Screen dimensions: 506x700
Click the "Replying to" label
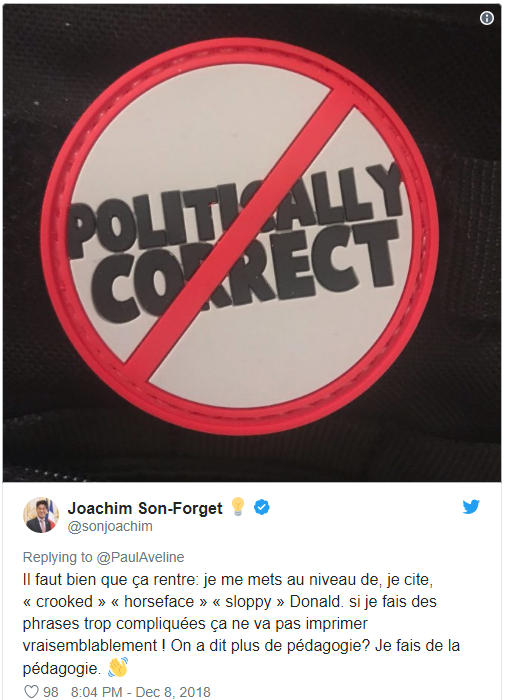tap(58, 557)
